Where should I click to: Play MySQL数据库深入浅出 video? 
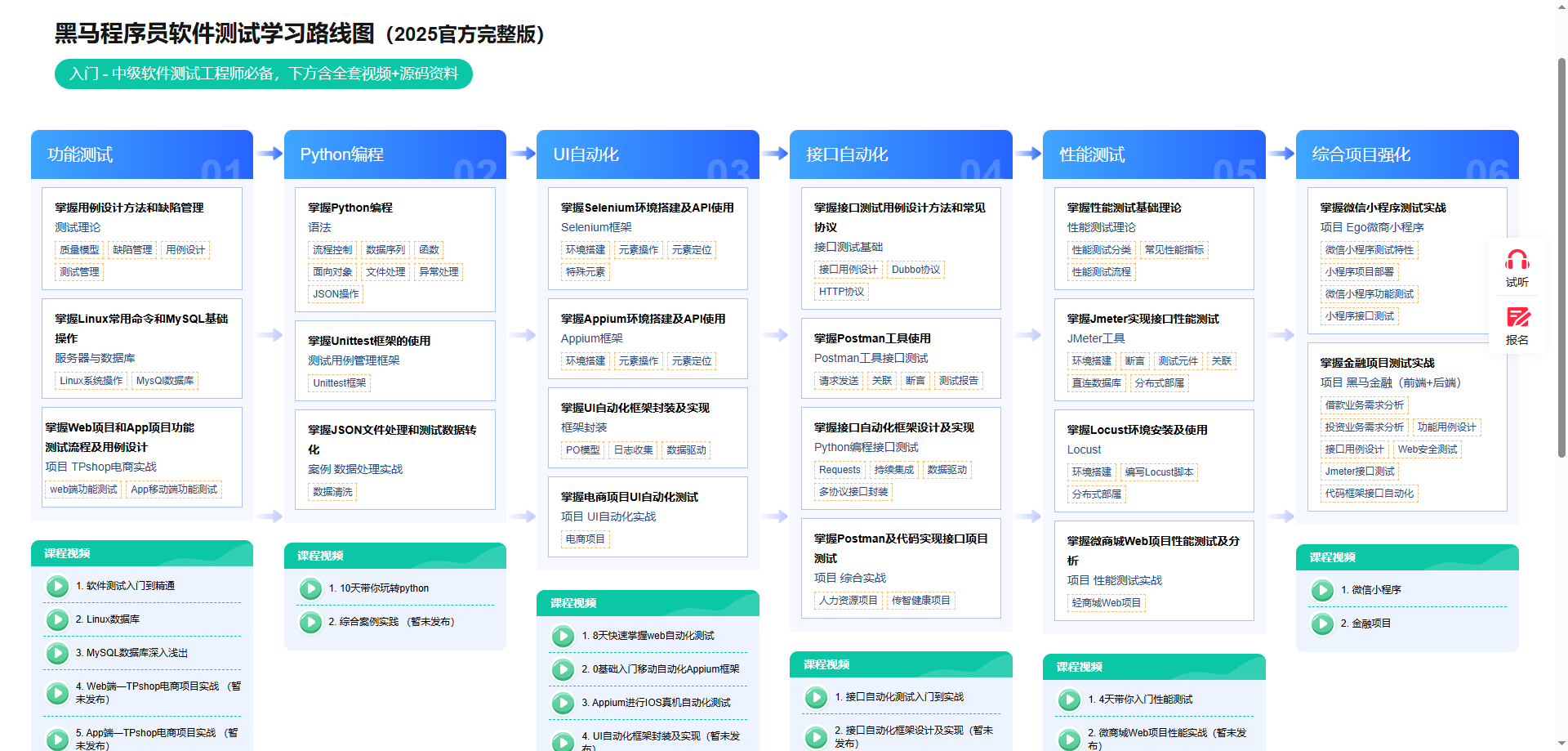pos(57,653)
